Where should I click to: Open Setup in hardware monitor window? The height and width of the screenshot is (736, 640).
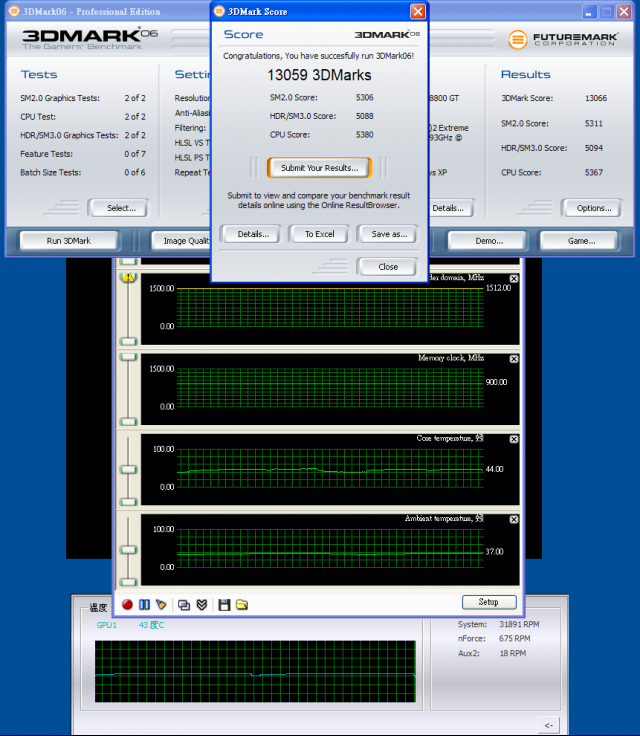point(489,602)
